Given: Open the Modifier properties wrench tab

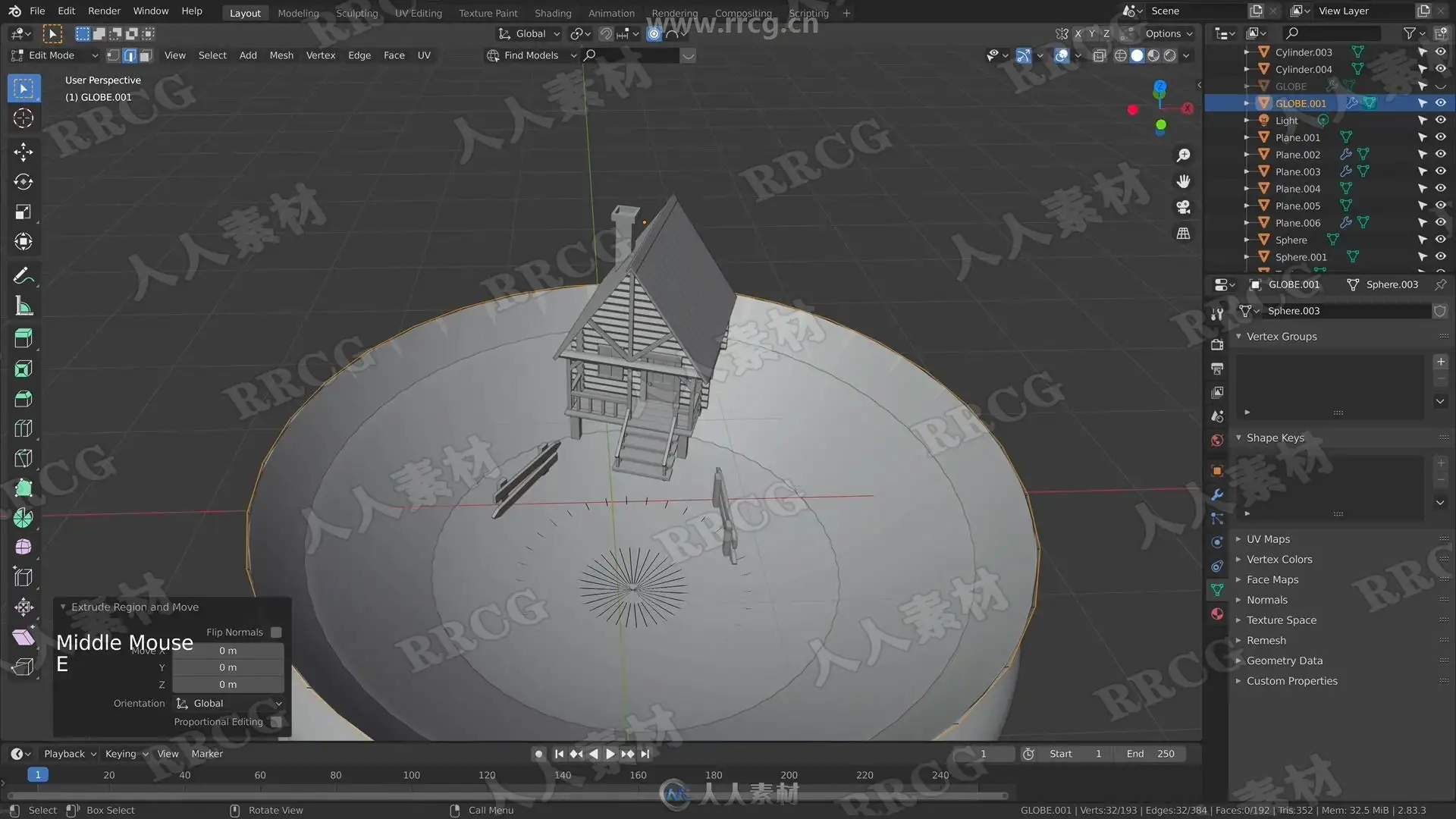Looking at the screenshot, I should point(1217,494).
